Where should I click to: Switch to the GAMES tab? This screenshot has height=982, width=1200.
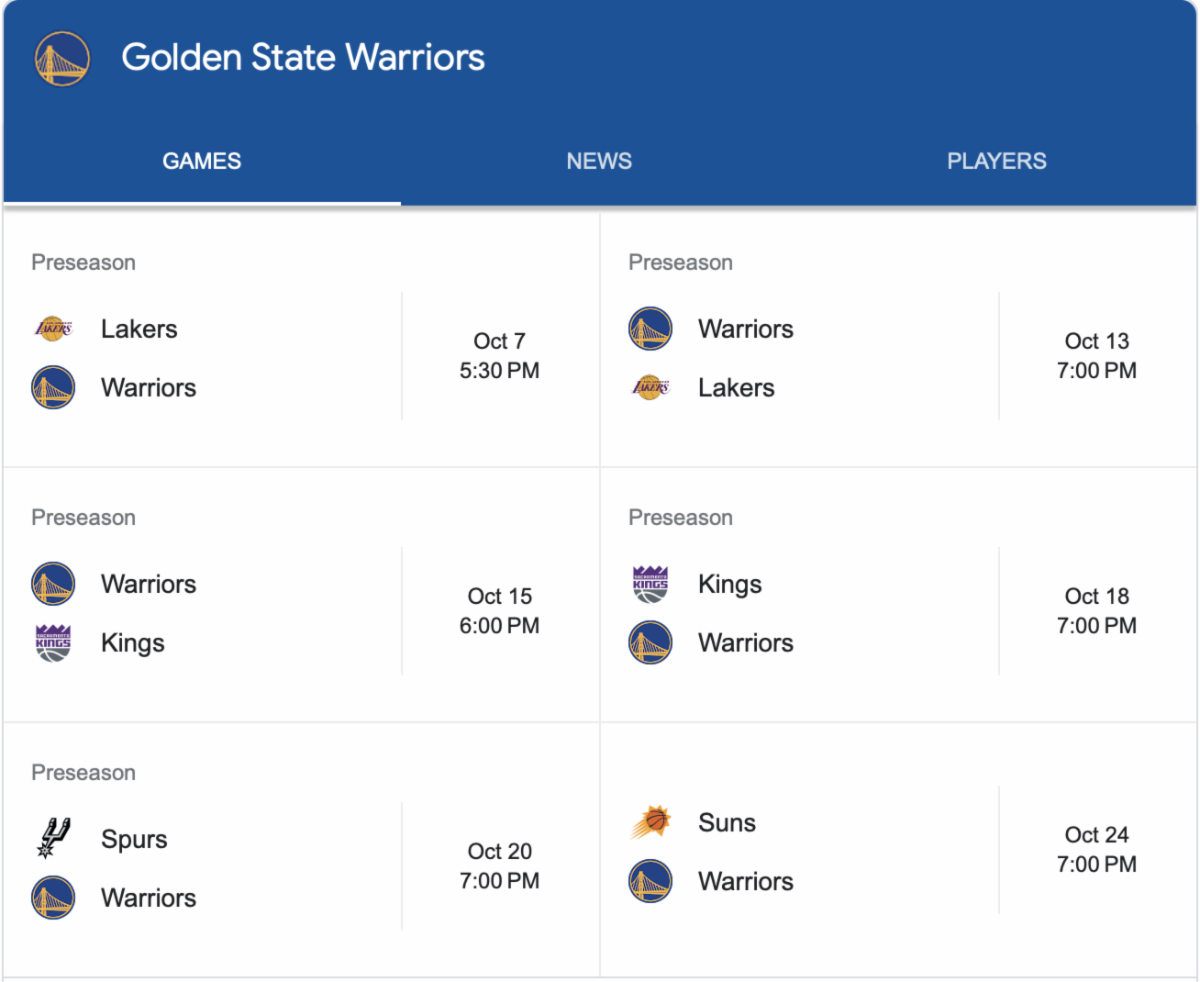[202, 161]
